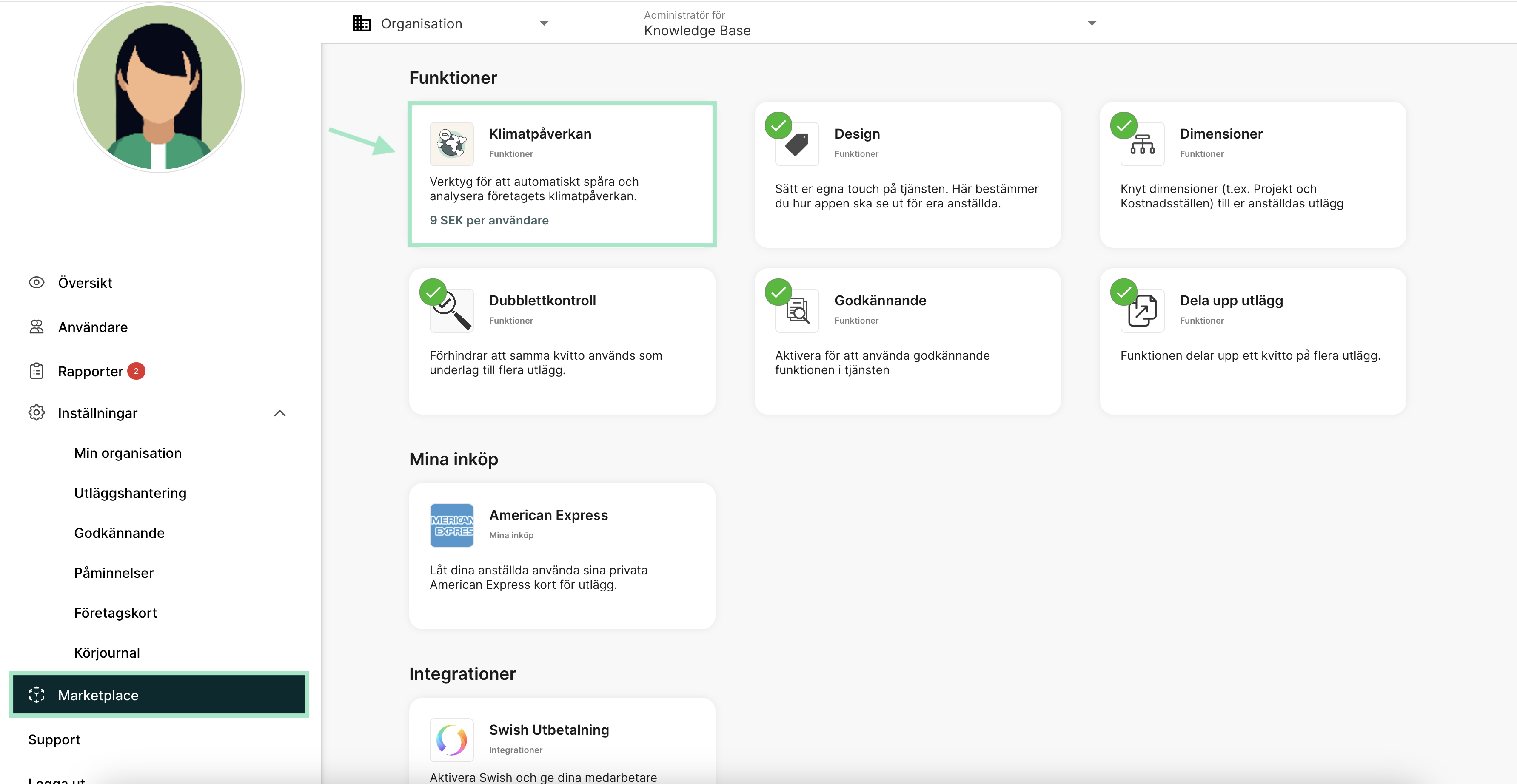Open the Design card title
Viewport: 1517px width, 784px height.
[x=857, y=134]
